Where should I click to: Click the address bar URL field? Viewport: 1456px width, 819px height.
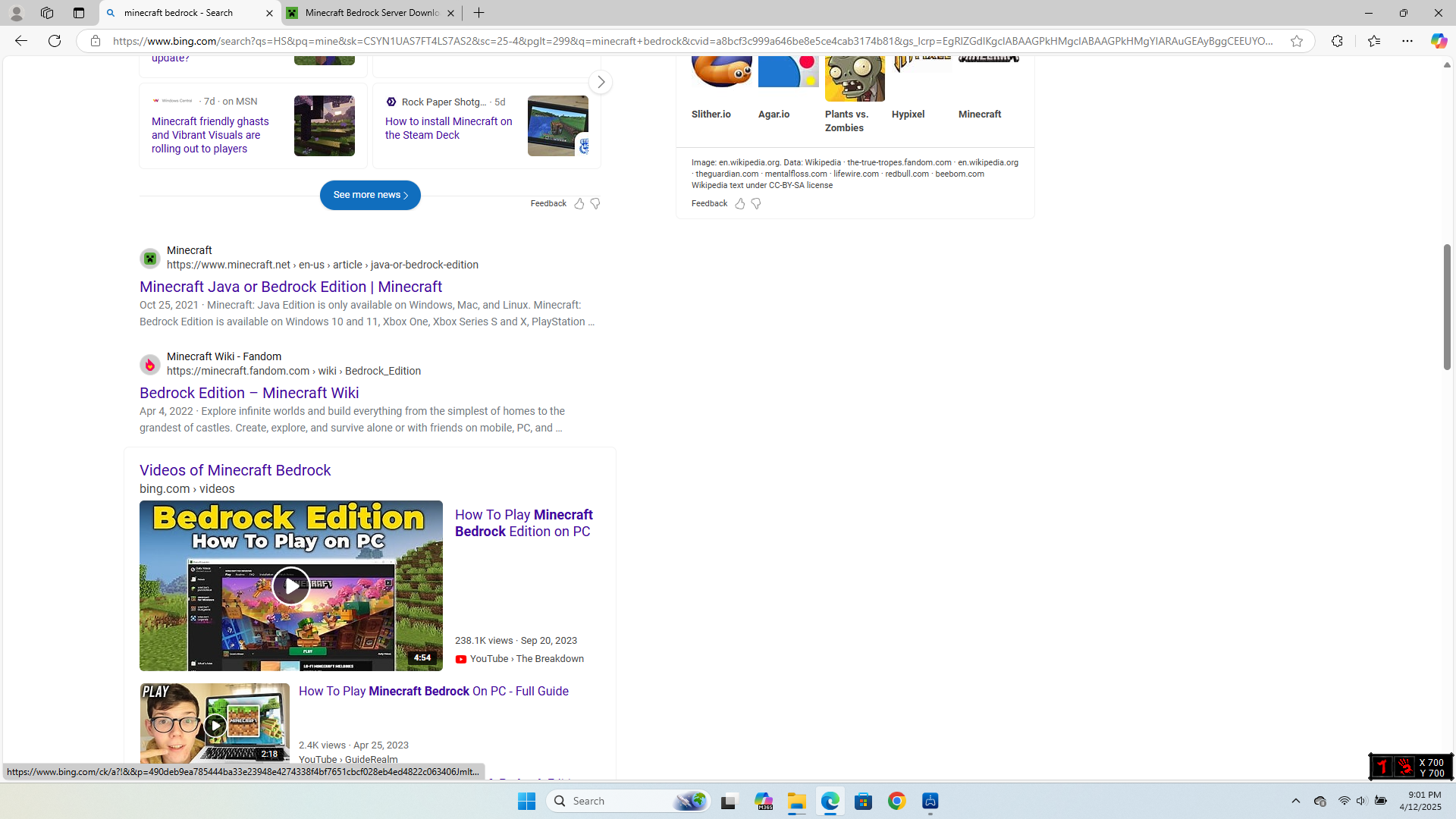tap(693, 41)
